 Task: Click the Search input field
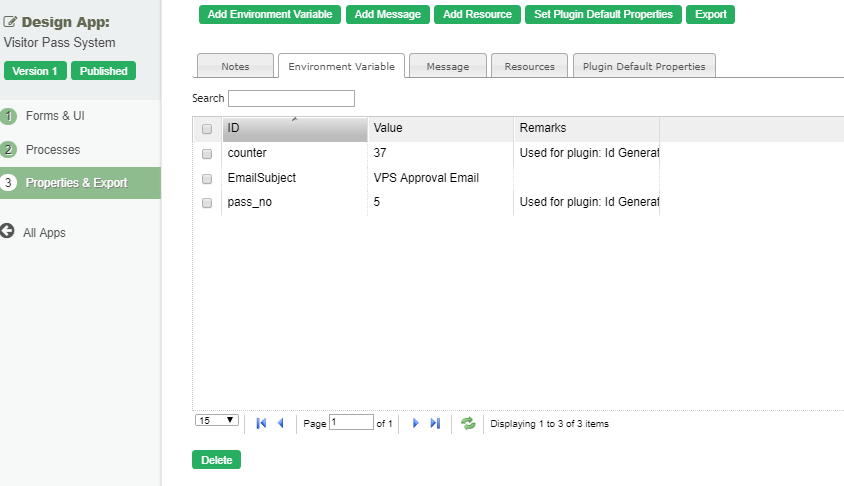coord(291,98)
